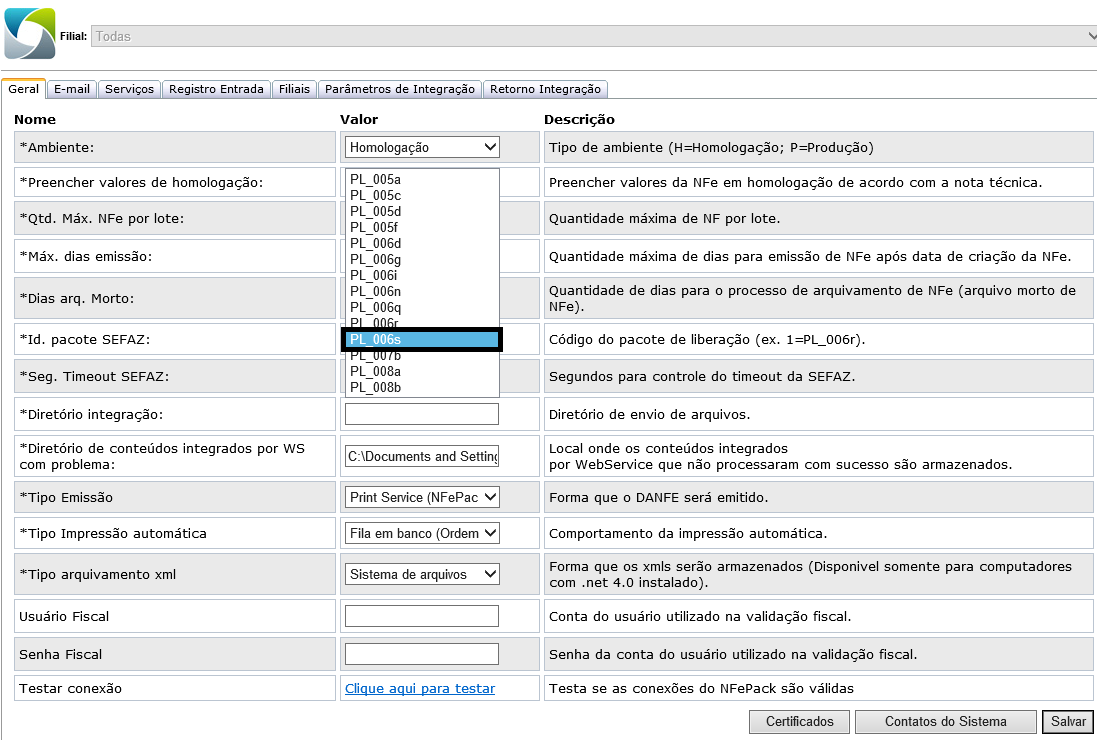Expand the Tipo Emissão dropdown

click(x=421, y=497)
